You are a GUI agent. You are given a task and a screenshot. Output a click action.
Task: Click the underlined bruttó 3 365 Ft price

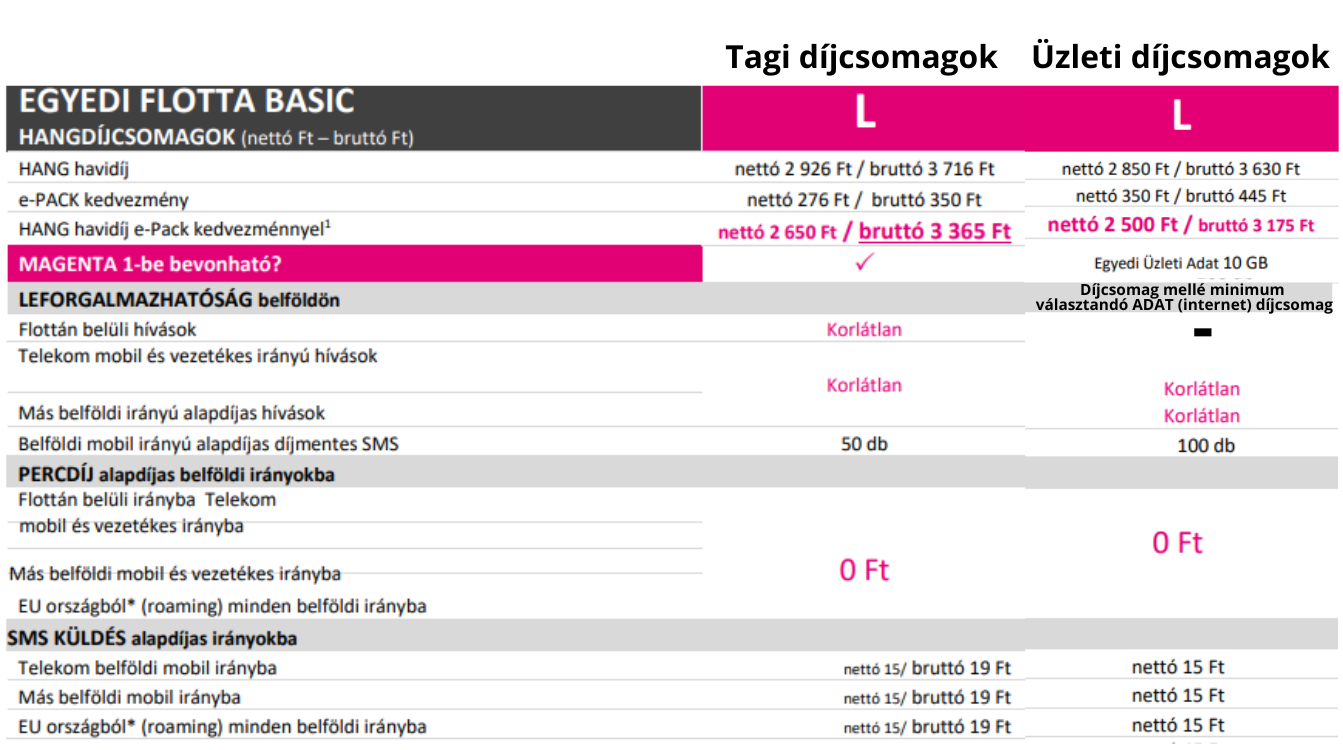pos(935,232)
